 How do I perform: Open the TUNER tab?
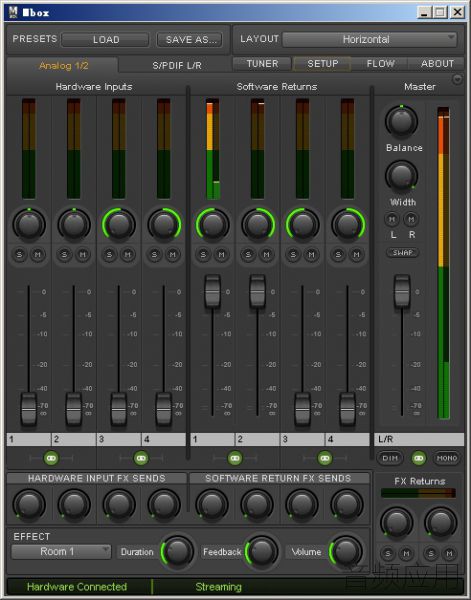point(262,64)
